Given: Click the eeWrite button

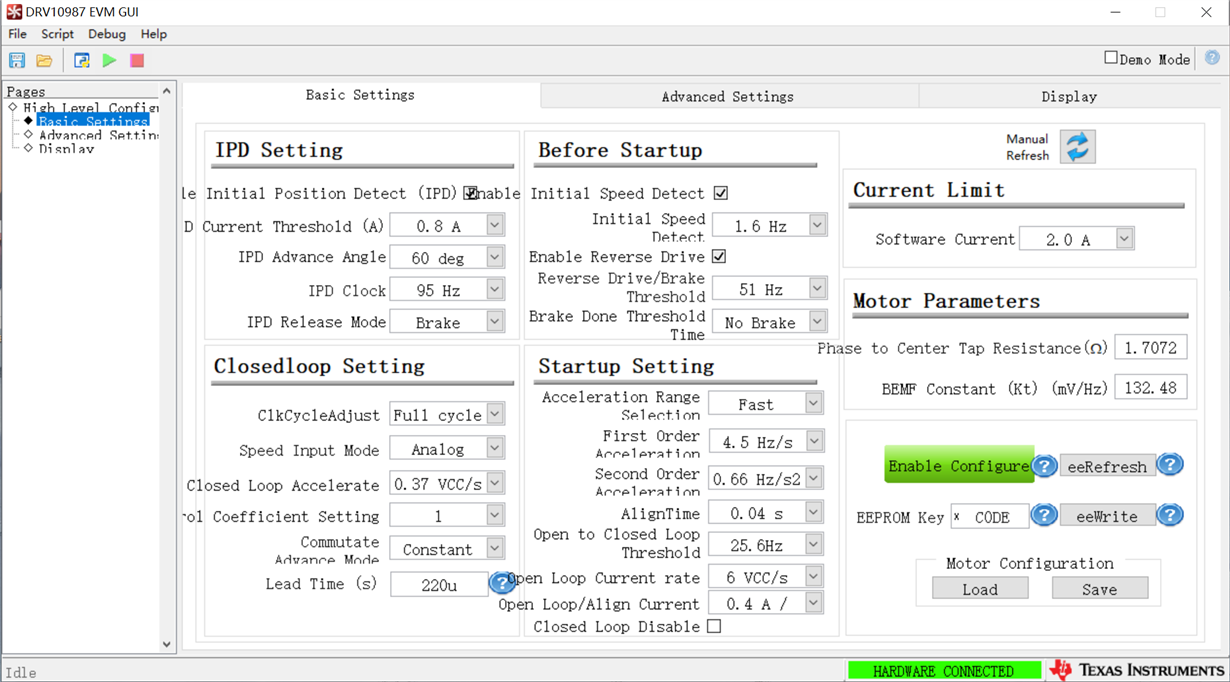Looking at the screenshot, I should coord(1107,516).
